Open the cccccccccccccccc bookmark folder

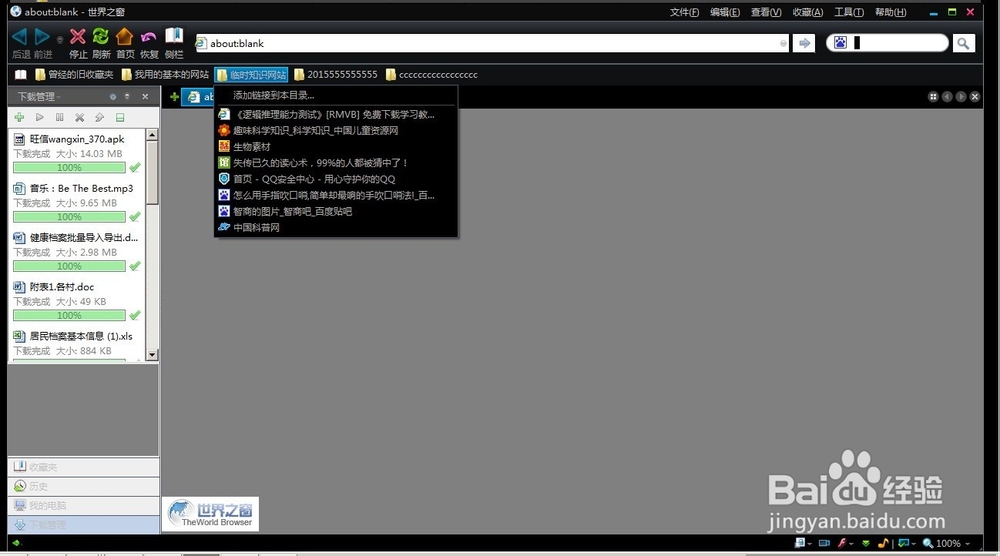pos(432,75)
